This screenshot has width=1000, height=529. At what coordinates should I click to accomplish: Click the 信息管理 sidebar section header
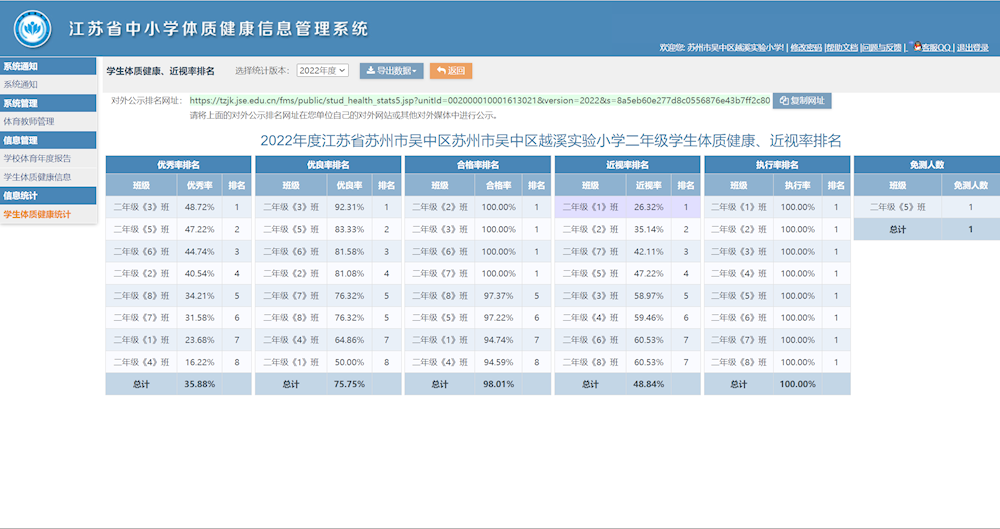48,140
